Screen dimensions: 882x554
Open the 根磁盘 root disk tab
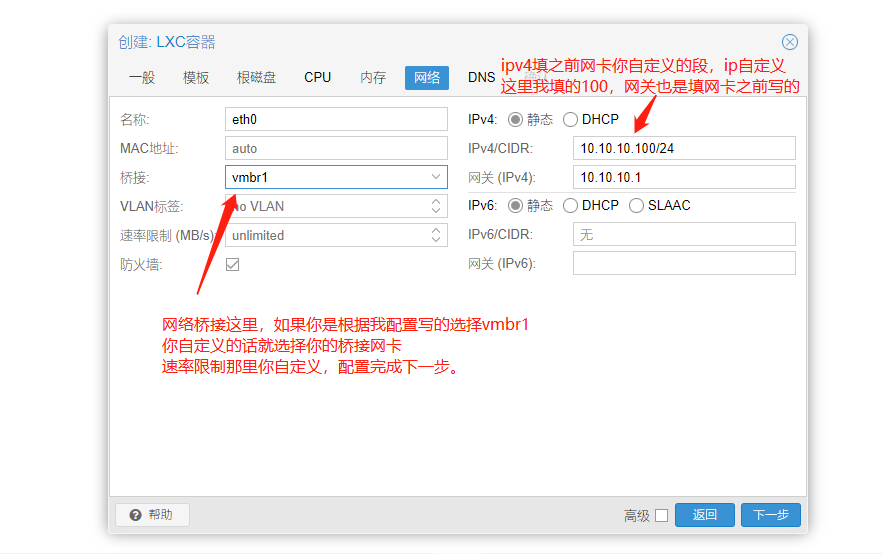(256, 78)
